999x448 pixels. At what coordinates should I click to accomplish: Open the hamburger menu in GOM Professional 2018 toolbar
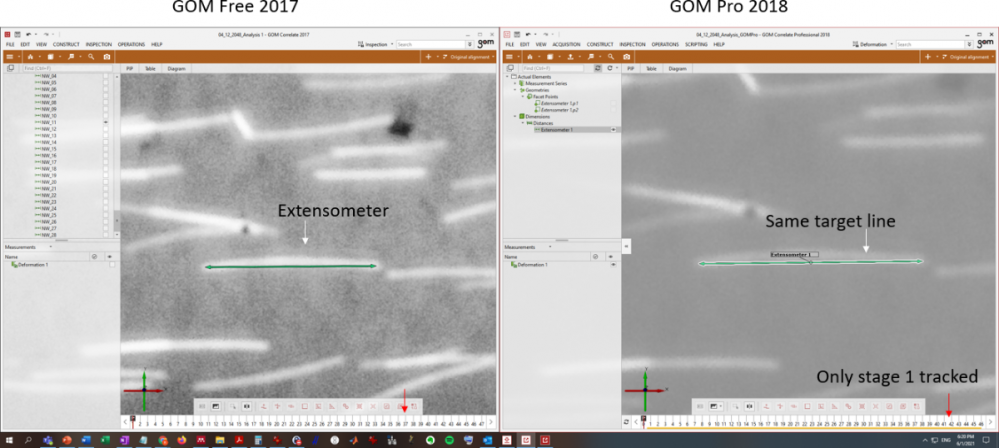[x=509, y=57]
